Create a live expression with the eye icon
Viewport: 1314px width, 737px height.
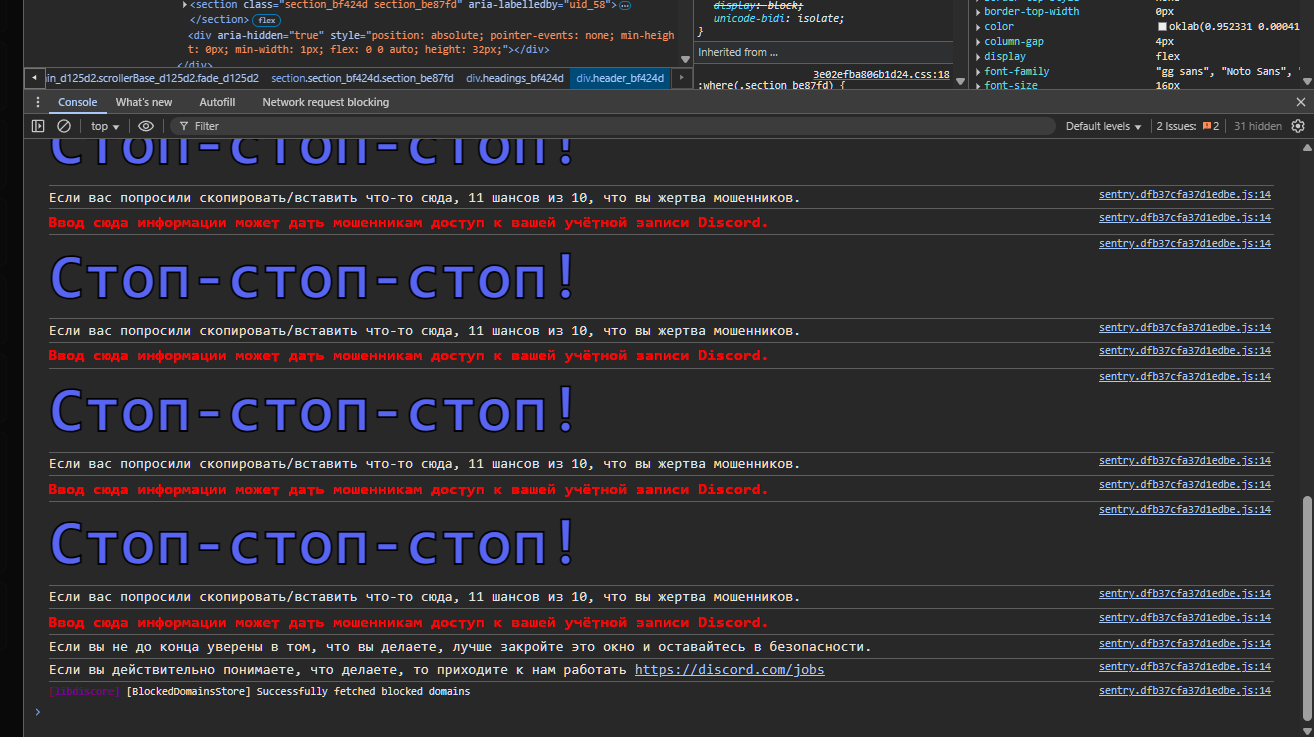tap(146, 126)
